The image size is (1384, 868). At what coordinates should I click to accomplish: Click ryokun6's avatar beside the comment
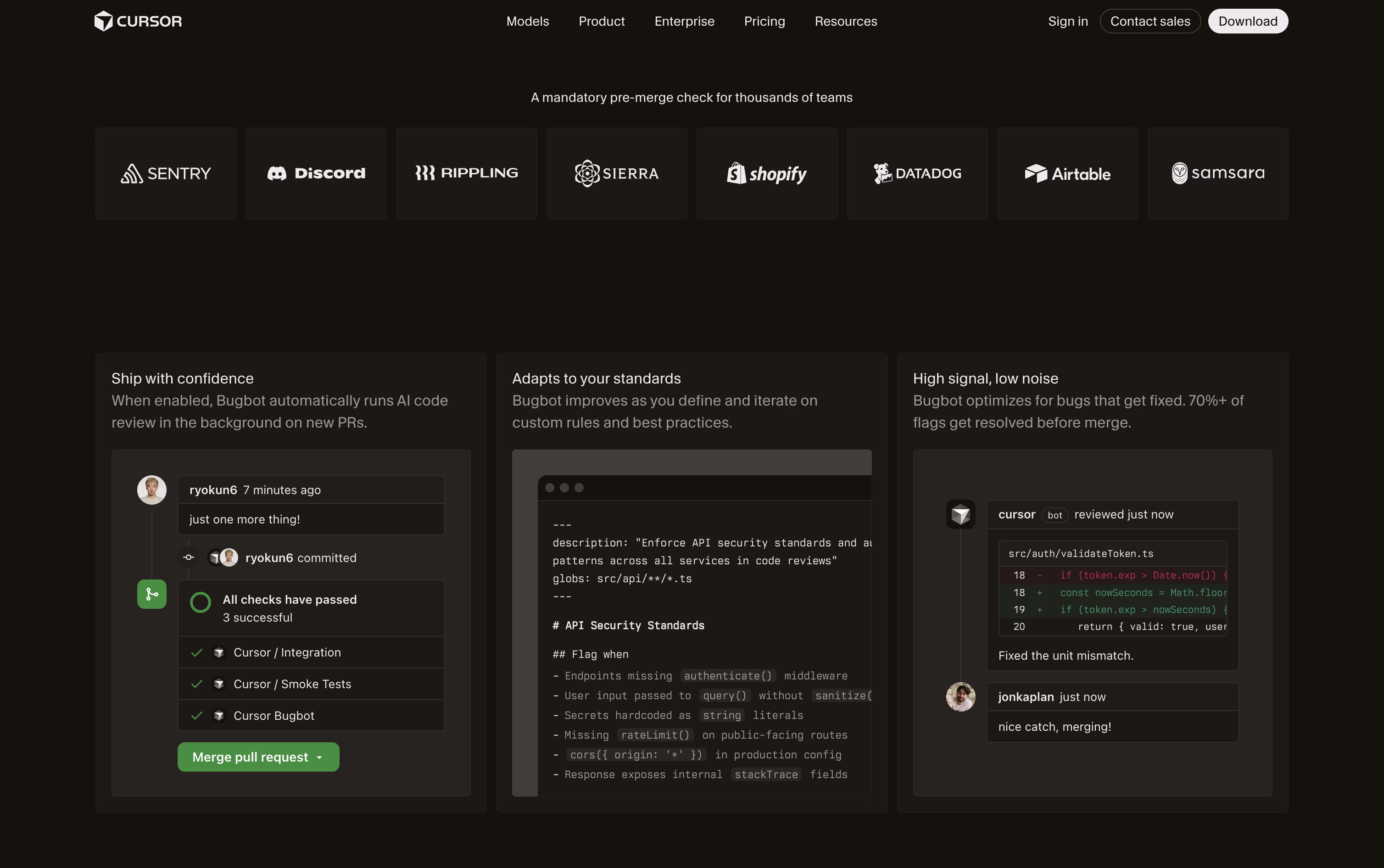[151, 490]
